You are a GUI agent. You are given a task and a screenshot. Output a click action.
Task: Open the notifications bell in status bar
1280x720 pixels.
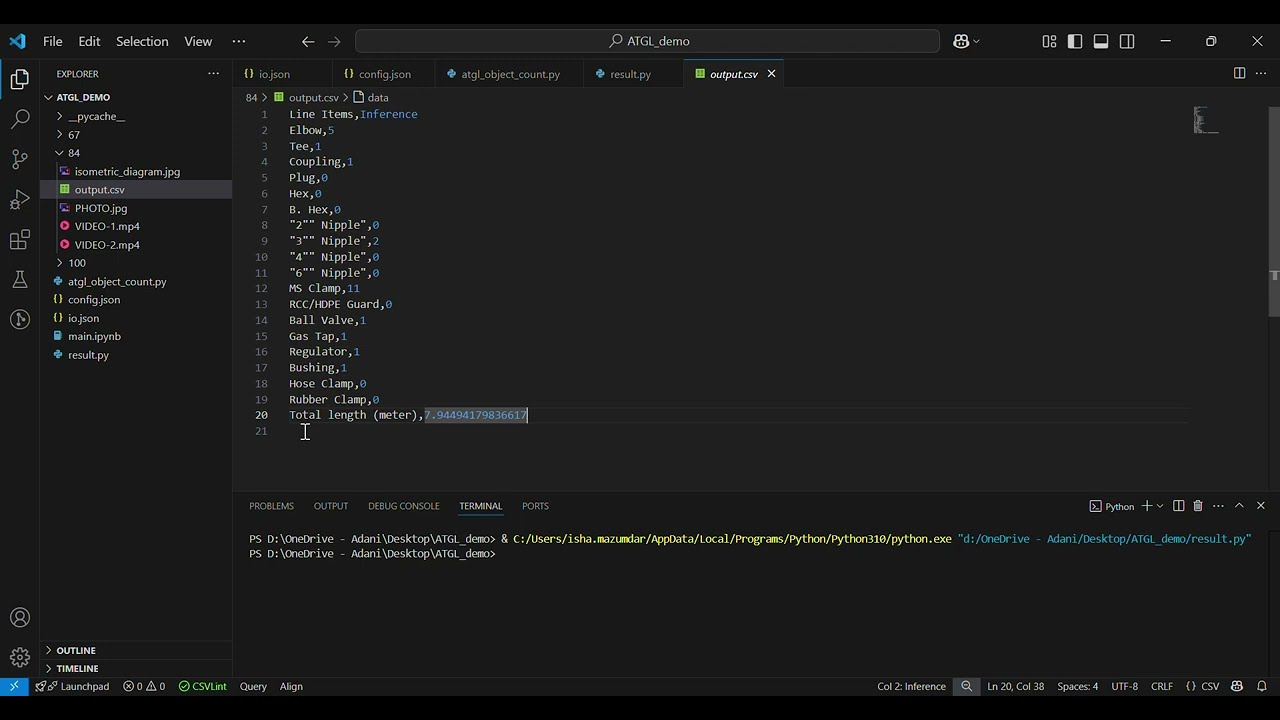[1264, 686]
